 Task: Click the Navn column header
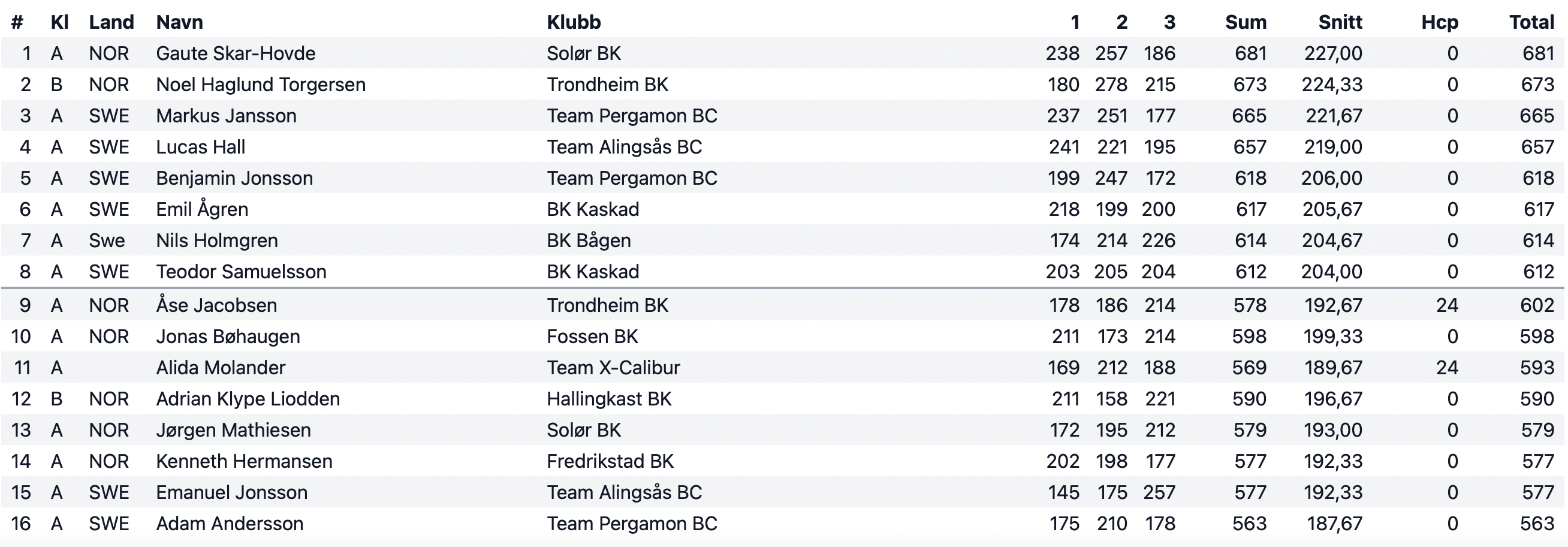180,22
